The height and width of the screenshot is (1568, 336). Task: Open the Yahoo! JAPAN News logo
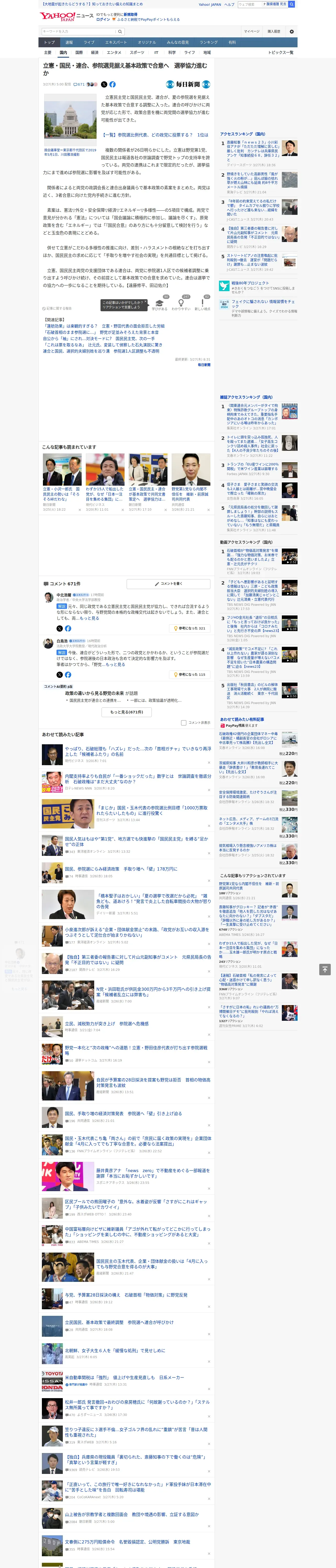66,16
